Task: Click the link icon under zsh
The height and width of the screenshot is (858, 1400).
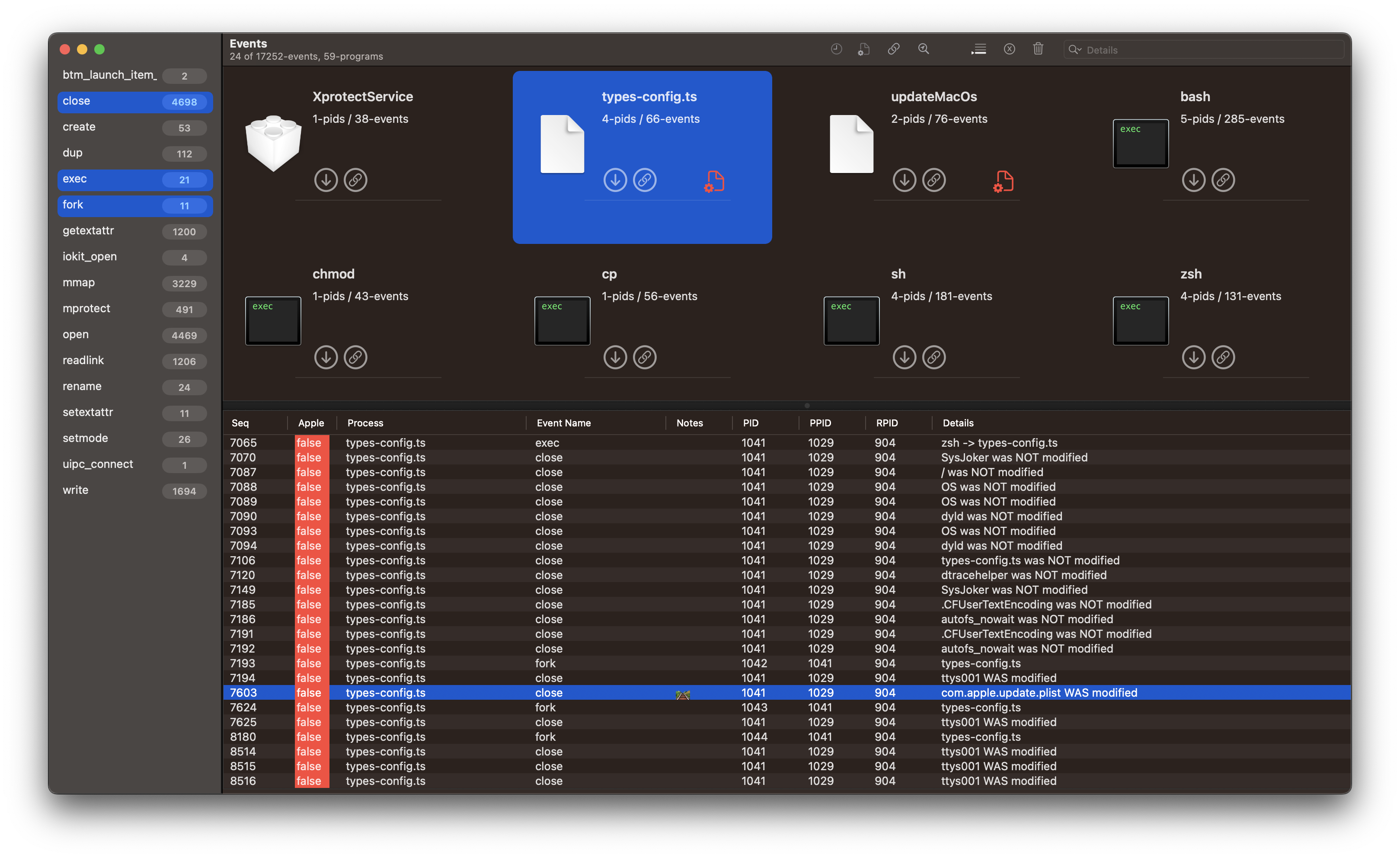Action: pyautogui.click(x=1223, y=357)
